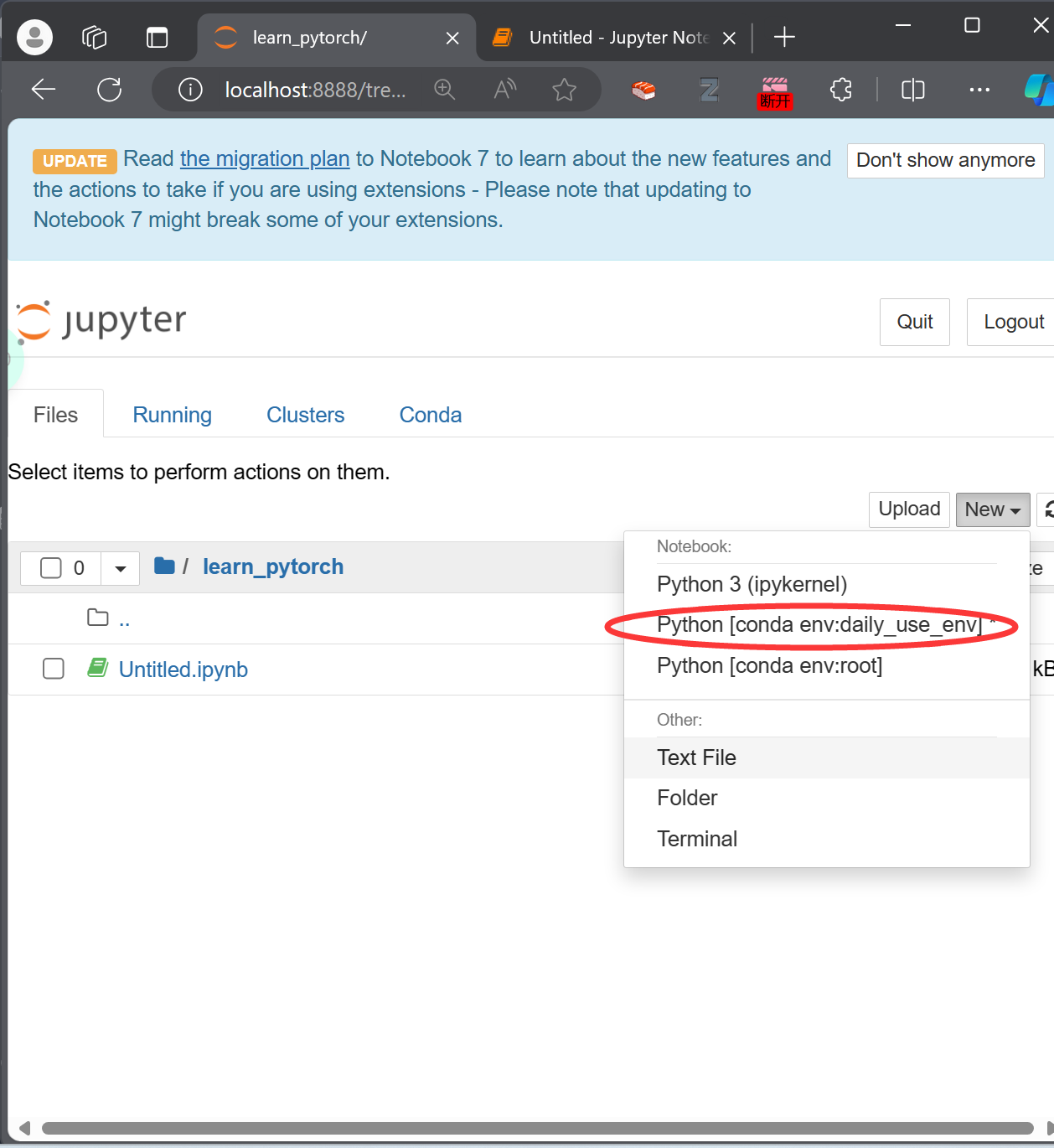Open the Conda tab
The height and width of the screenshot is (1148, 1054).
pos(431,415)
